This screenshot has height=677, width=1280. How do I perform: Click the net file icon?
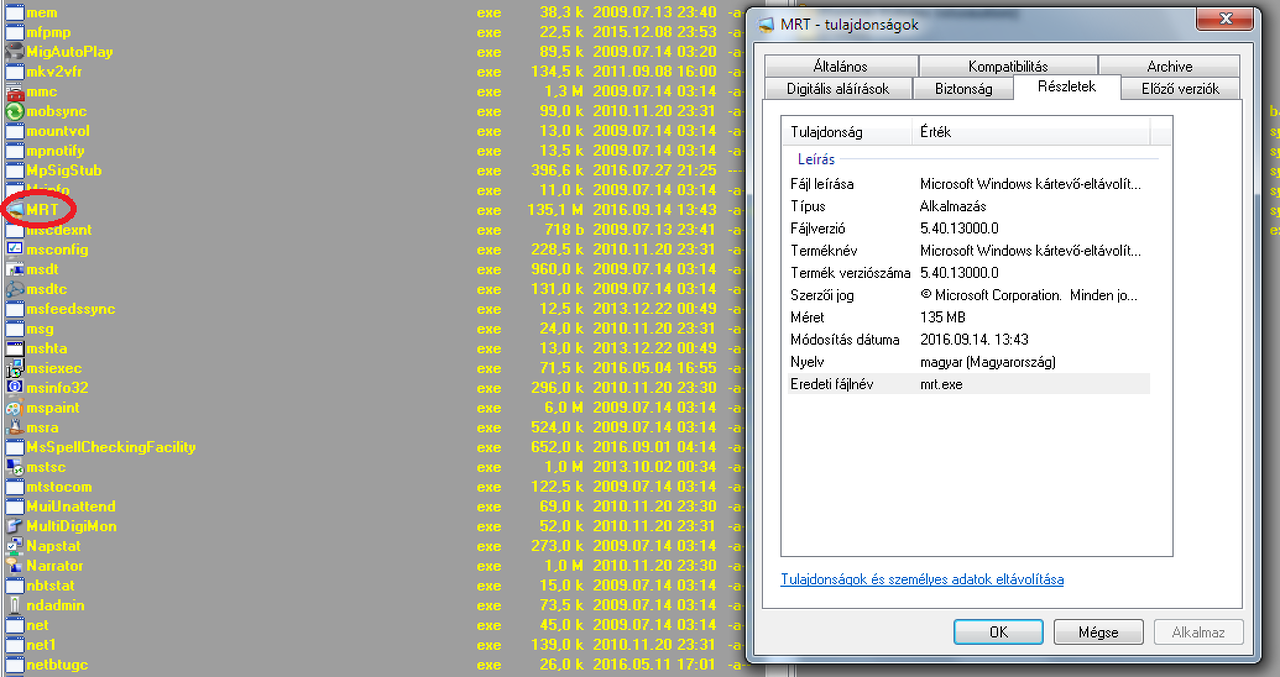[x=14, y=626]
